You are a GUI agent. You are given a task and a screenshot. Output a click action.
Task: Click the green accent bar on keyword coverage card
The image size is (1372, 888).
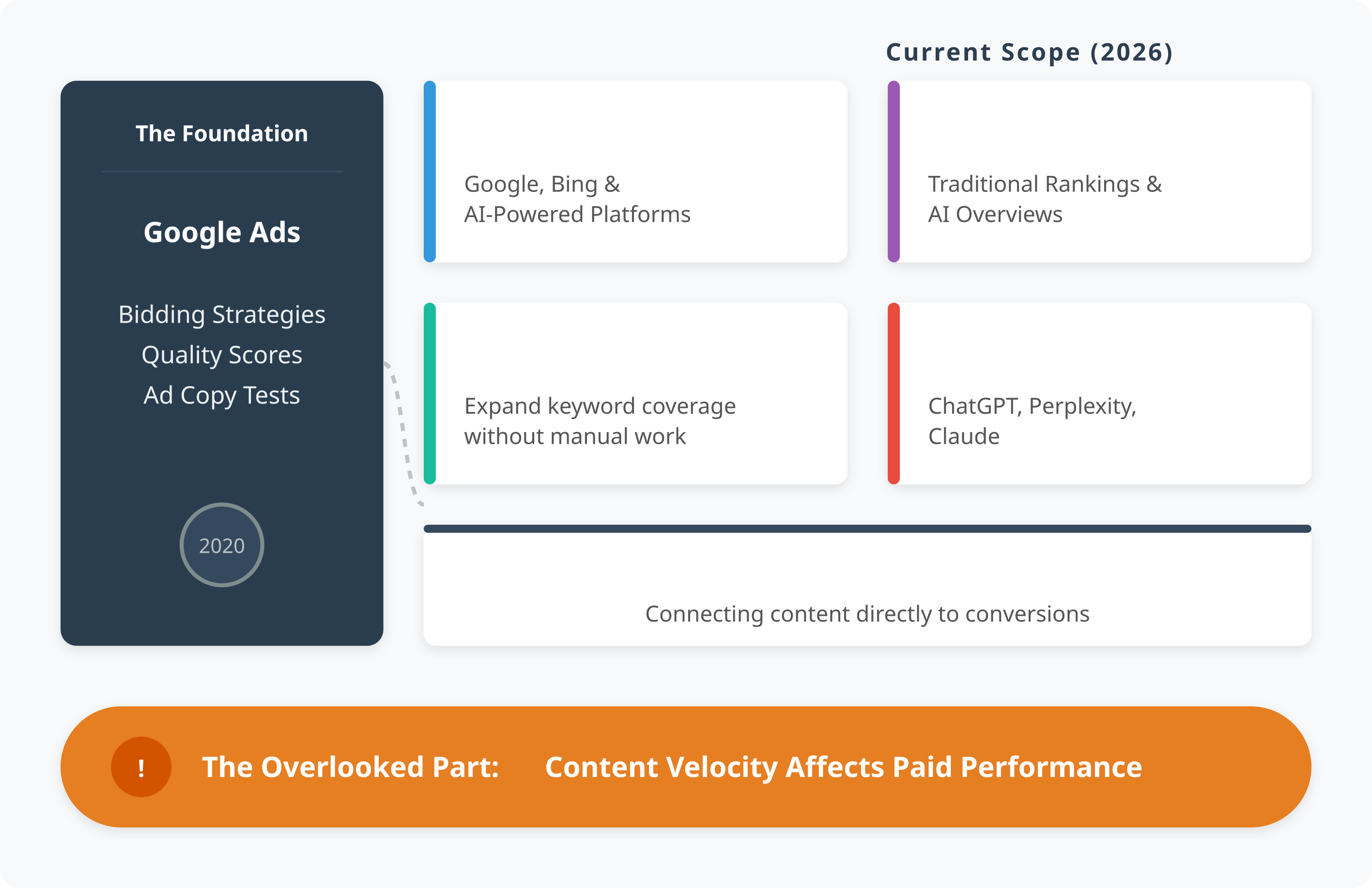(x=430, y=393)
